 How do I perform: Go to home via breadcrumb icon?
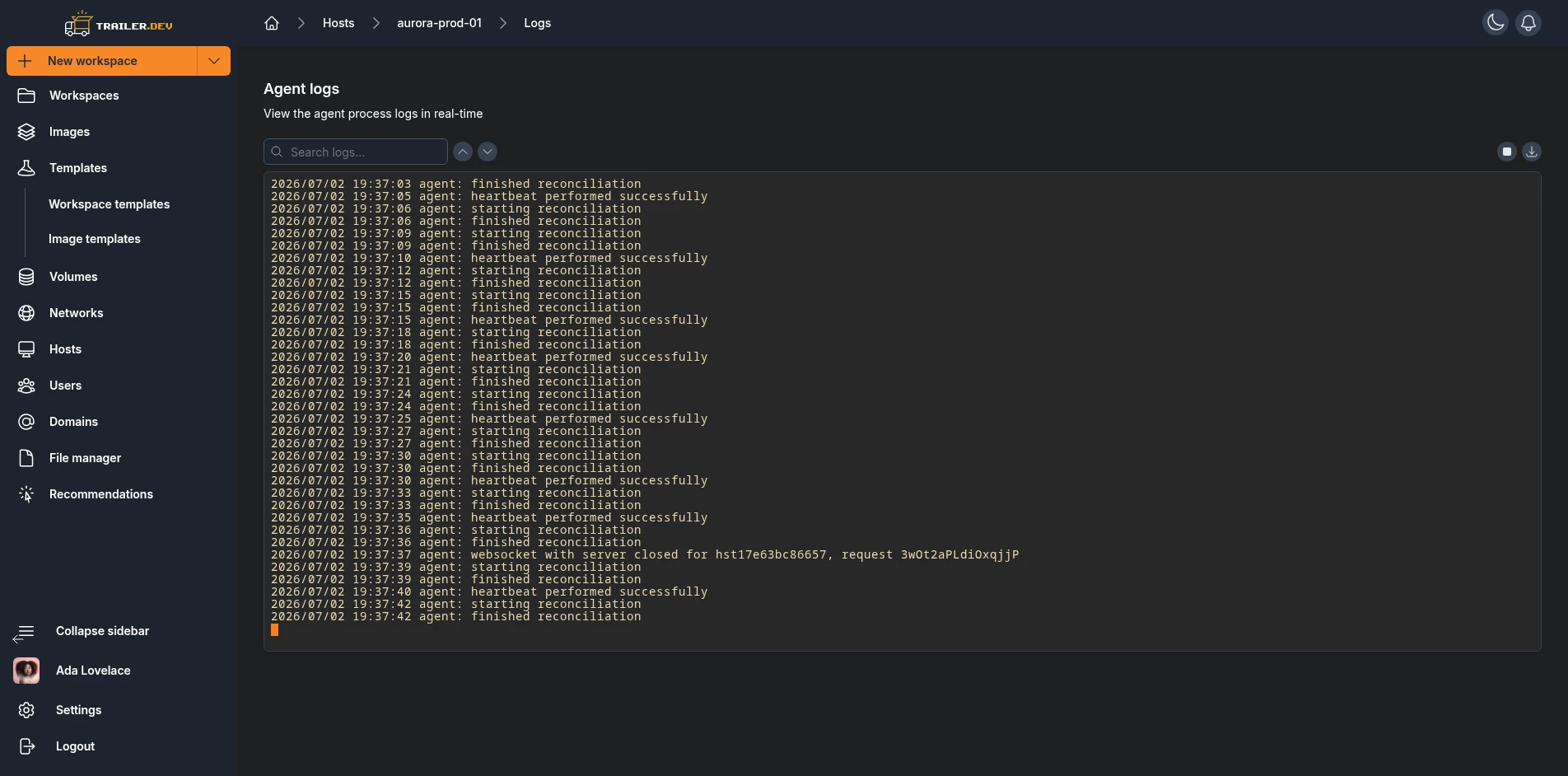[x=272, y=23]
